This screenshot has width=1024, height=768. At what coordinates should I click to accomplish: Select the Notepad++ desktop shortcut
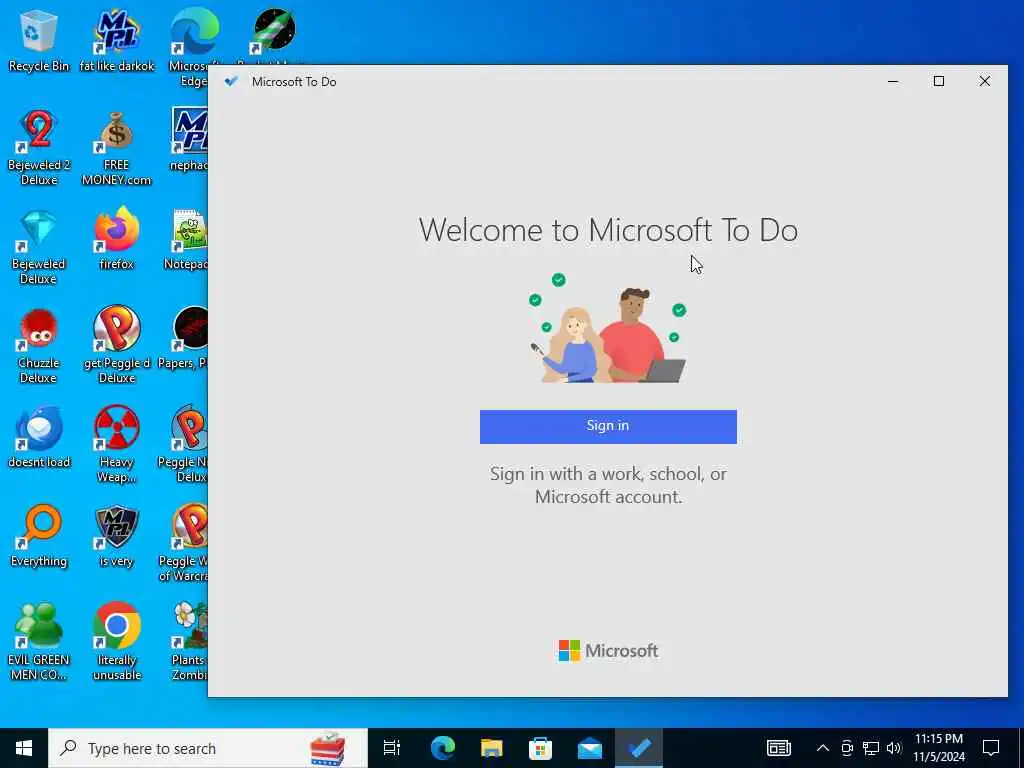[188, 239]
